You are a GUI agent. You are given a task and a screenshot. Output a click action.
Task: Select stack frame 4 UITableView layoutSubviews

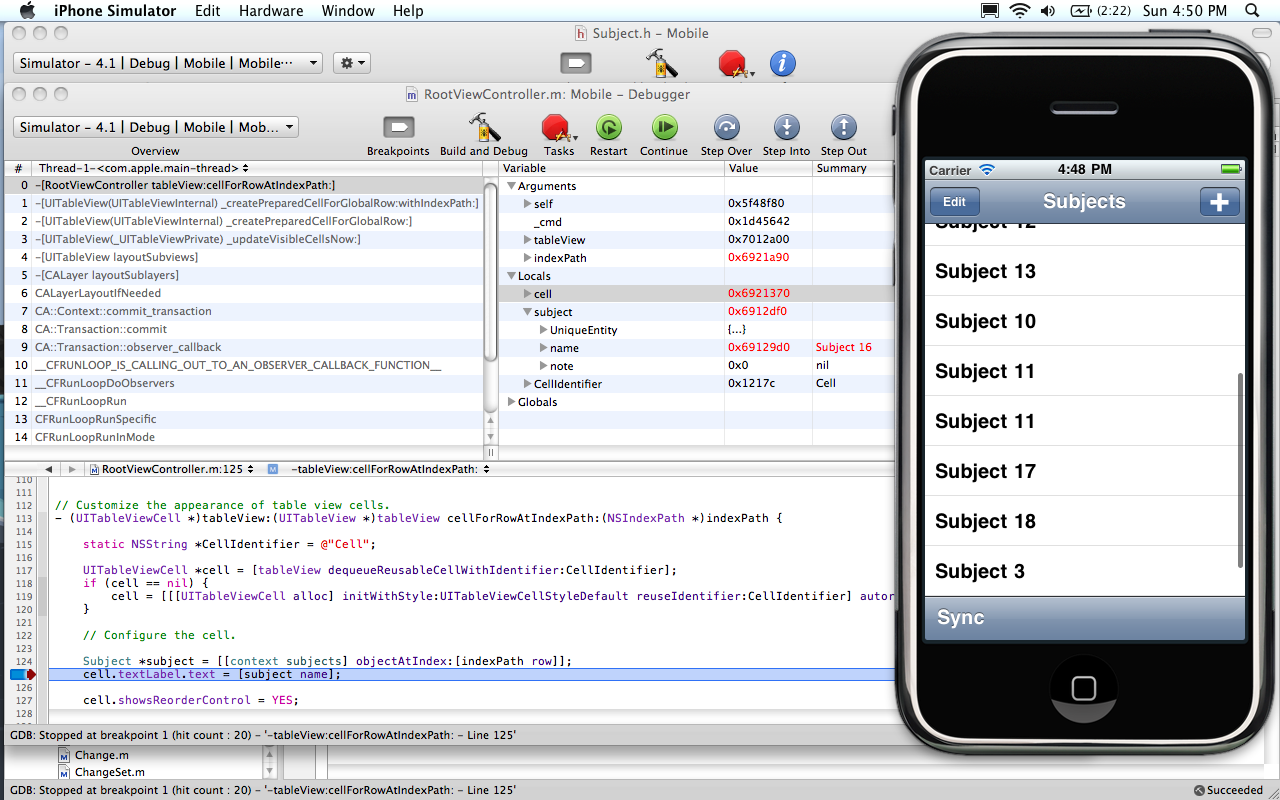click(x=243, y=257)
